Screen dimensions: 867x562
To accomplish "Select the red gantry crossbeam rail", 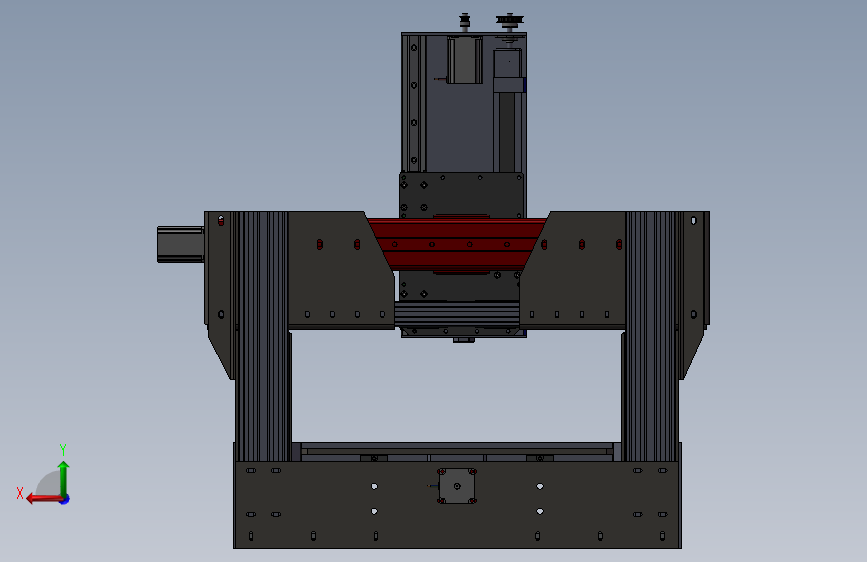I will point(457,244).
